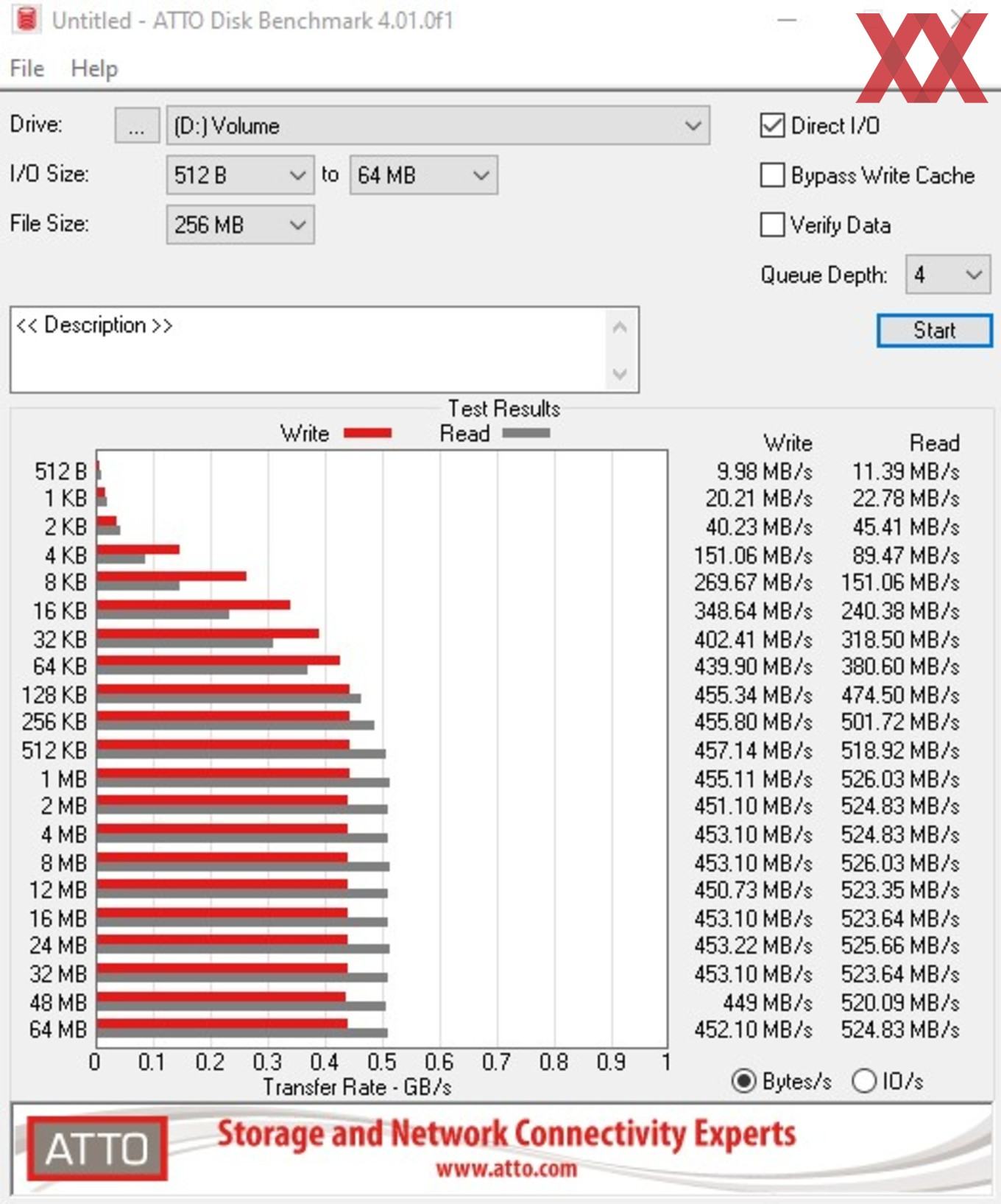Click the 474.50 MB/s read value
Image resolution: width=1001 pixels, height=1204 pixels.
900,695
